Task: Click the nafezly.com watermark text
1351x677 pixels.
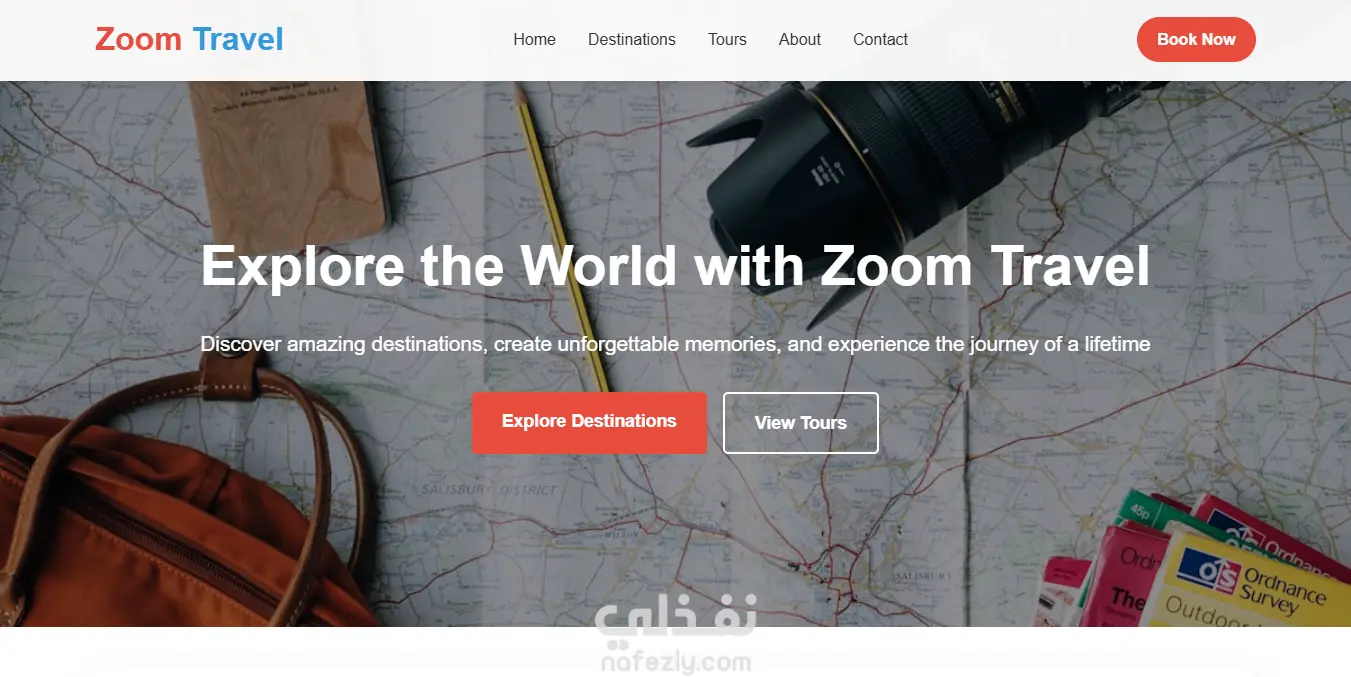Action: click(x=675, y=662)
